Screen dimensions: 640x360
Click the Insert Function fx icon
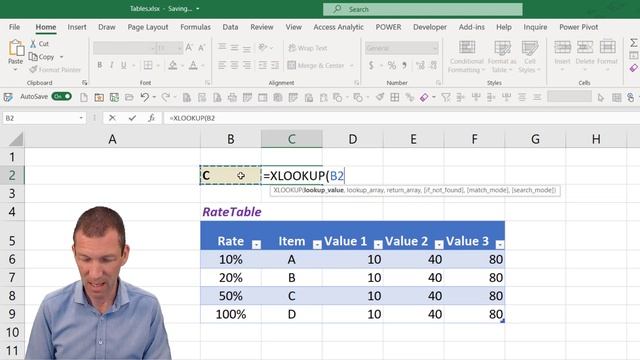click(151, 118)
